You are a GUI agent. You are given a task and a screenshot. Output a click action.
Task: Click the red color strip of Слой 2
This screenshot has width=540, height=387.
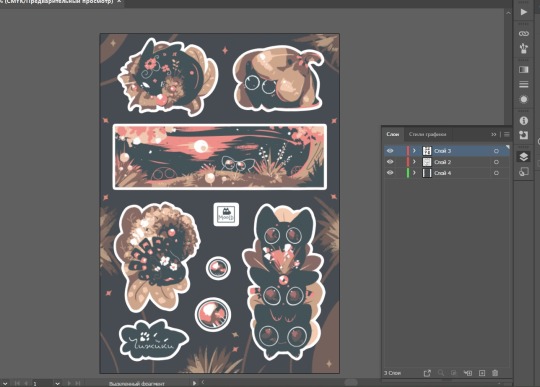pyautogui.click(x=408, y=162)
